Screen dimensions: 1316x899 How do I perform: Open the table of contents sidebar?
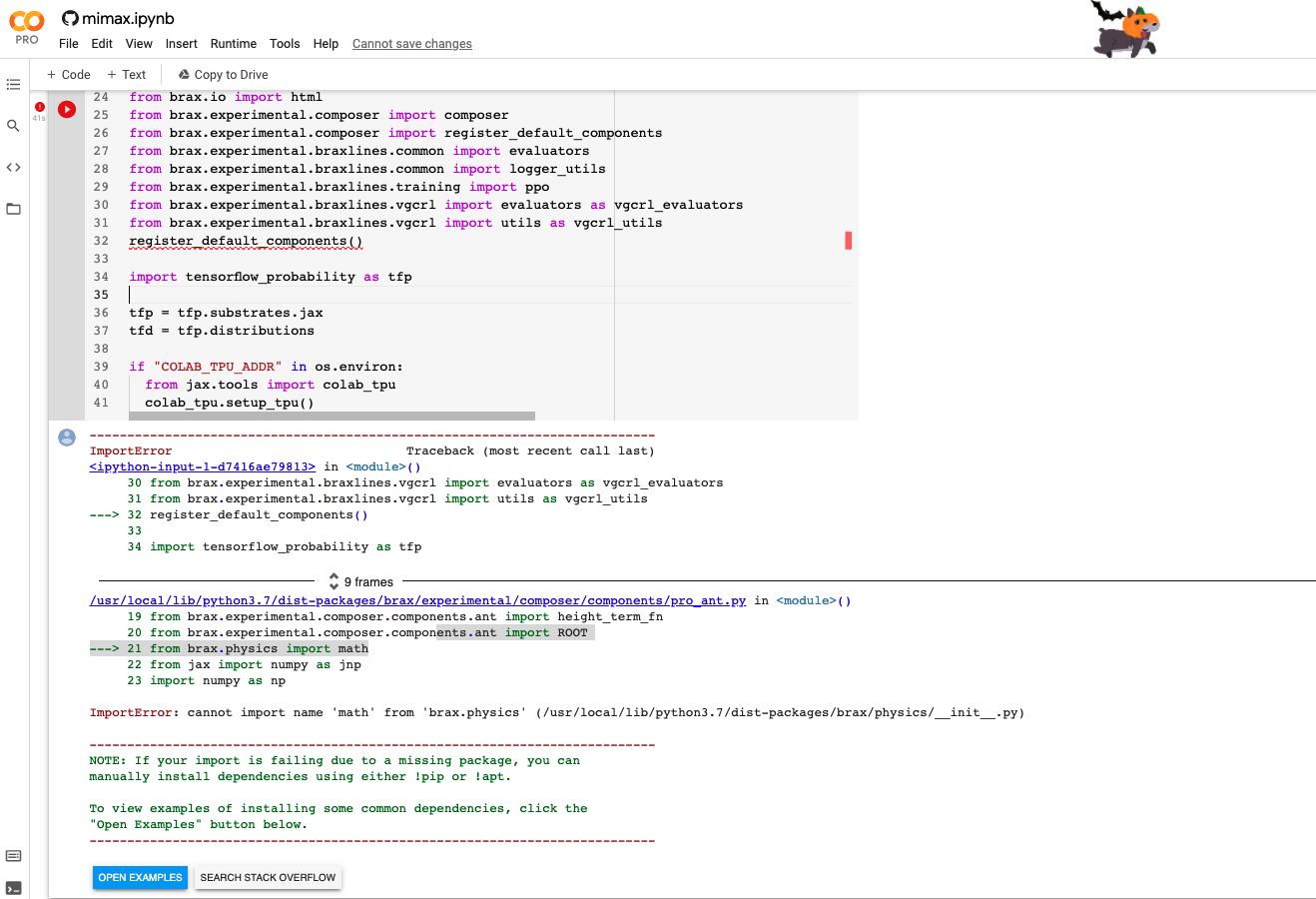pyautogui.click(x=13, y=84)
